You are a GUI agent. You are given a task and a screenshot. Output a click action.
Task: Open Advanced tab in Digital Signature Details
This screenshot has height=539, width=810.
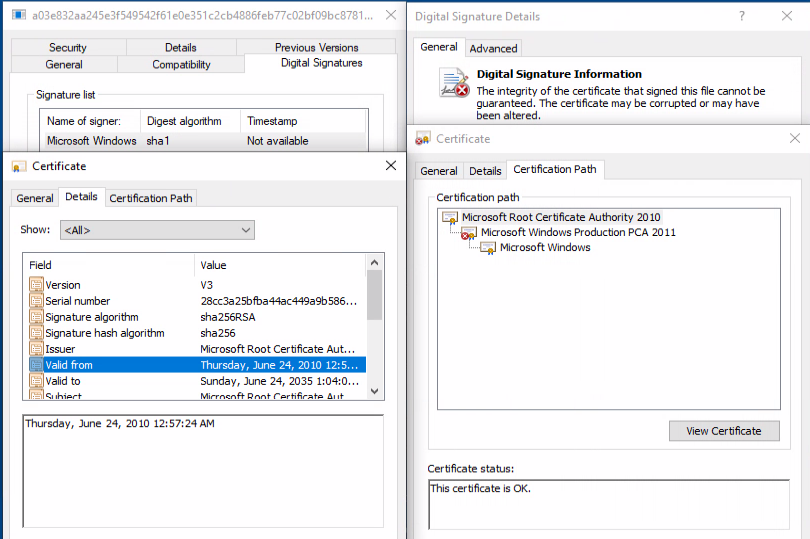tap(493, 49)
